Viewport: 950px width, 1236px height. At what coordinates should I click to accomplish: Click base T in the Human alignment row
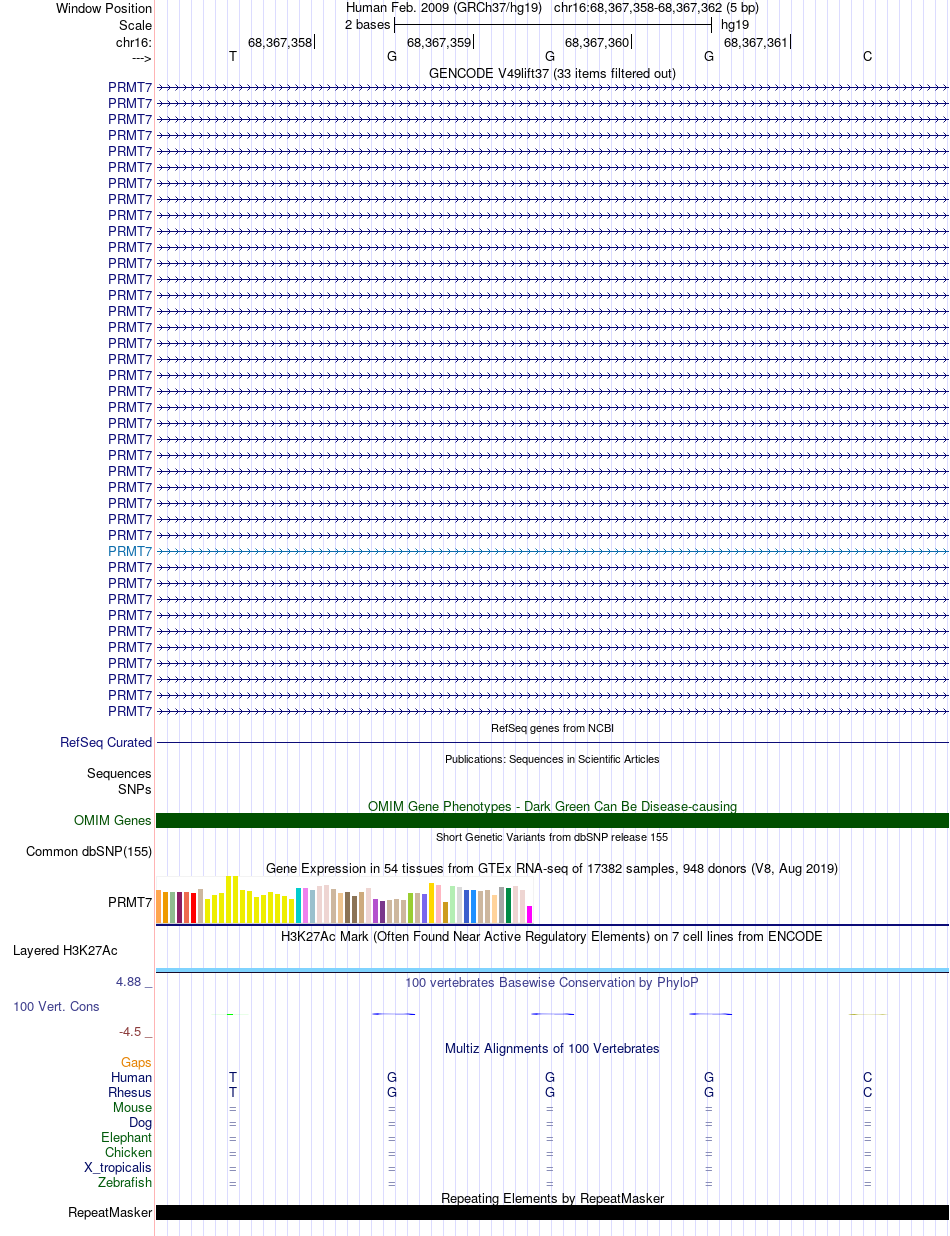[233, 1078]
